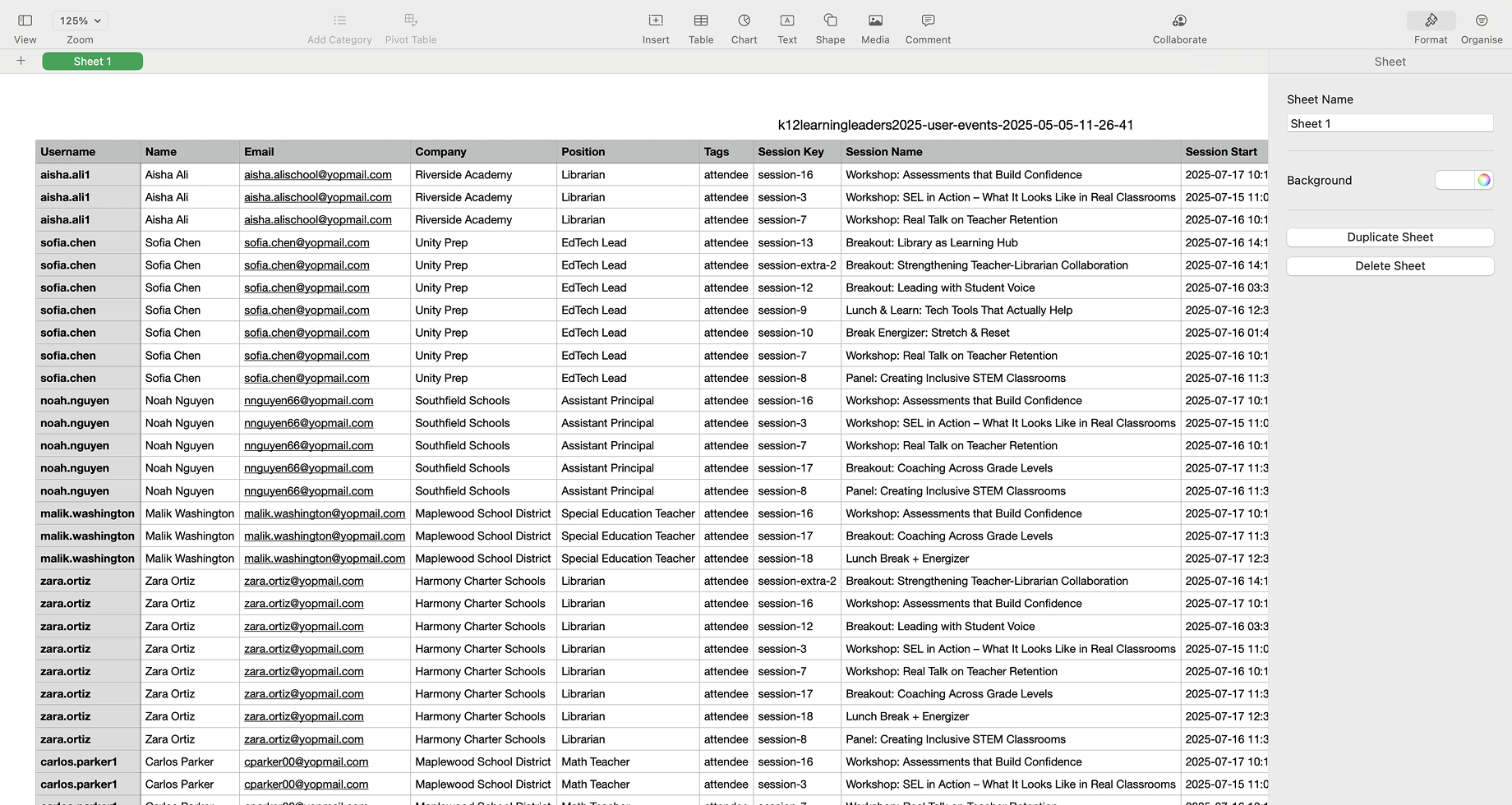Add a Comment
This screenshot has width=1512, height=805.
point(928,21)
